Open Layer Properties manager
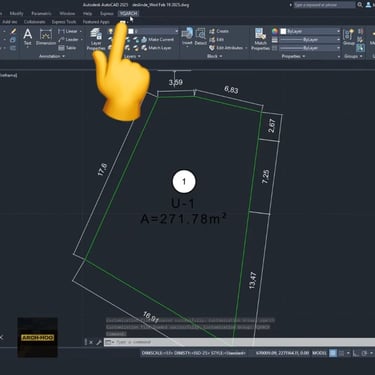This screenshot has width=375, height=375. [x=96, y=39]
